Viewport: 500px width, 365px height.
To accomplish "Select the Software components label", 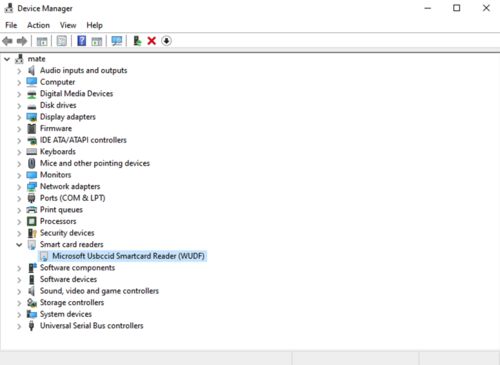I will pyautogui.click(x=77, y=268).
